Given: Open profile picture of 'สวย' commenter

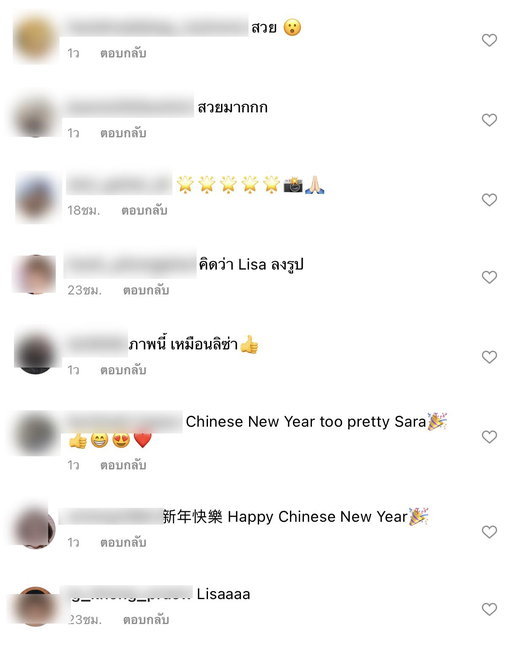Looking at the screenshot, I should 35,39.
